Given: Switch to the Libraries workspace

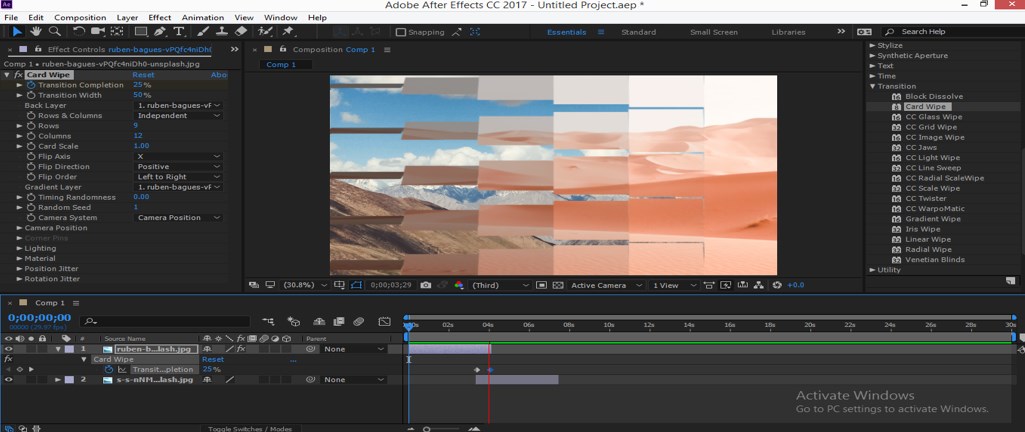Looking at the screenshot, I should 787,32.
